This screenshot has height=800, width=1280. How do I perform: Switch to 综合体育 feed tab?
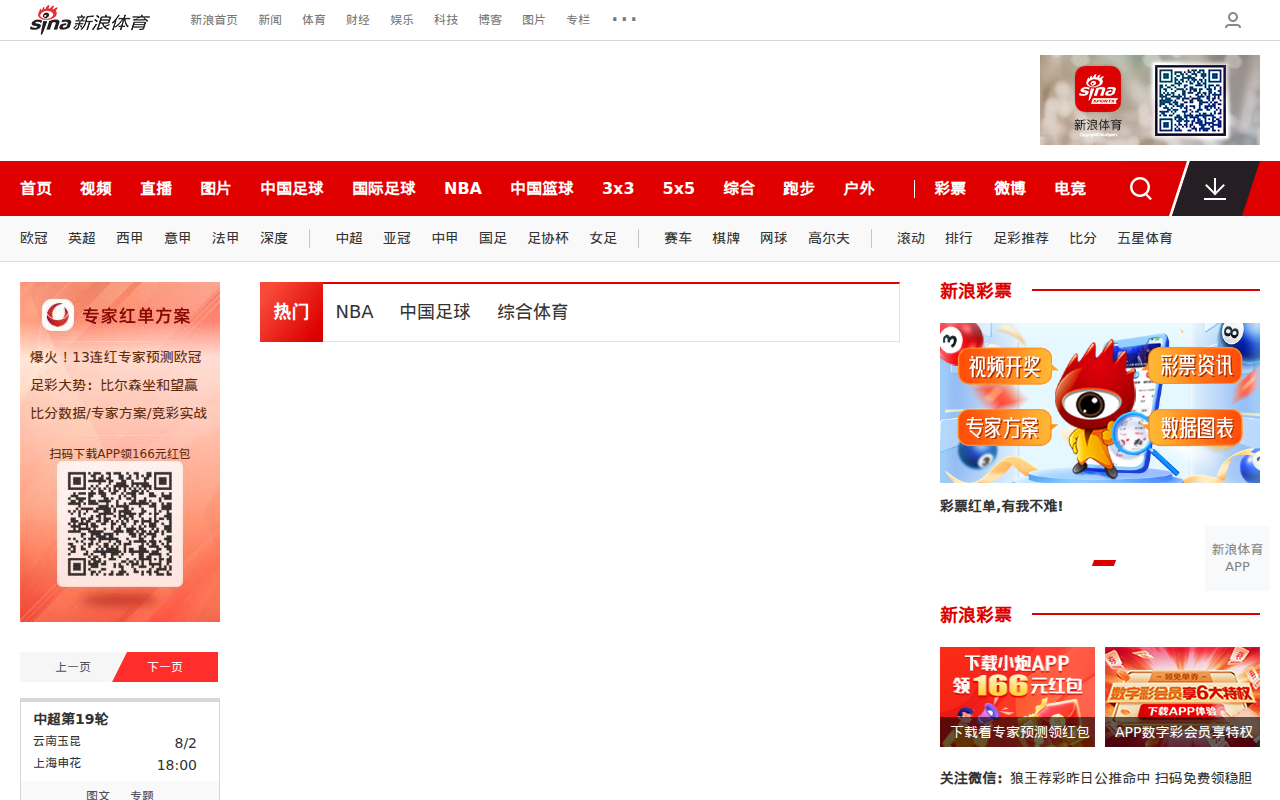[533, 312]
